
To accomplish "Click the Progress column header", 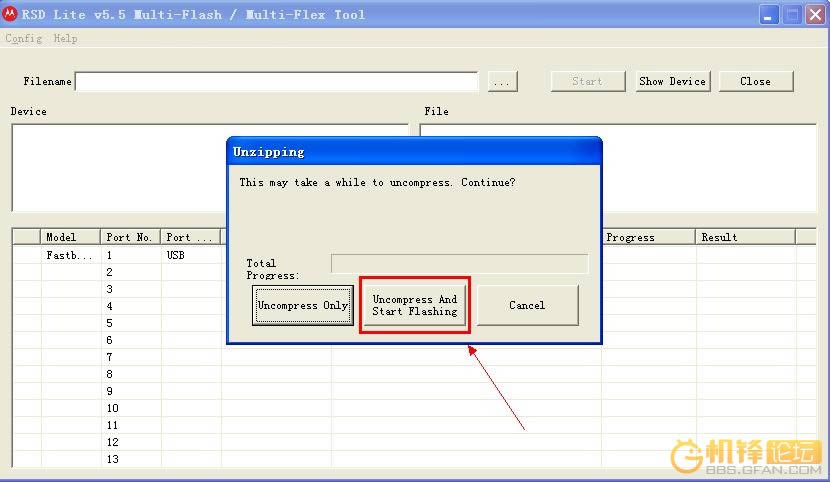I will [648, 237].
